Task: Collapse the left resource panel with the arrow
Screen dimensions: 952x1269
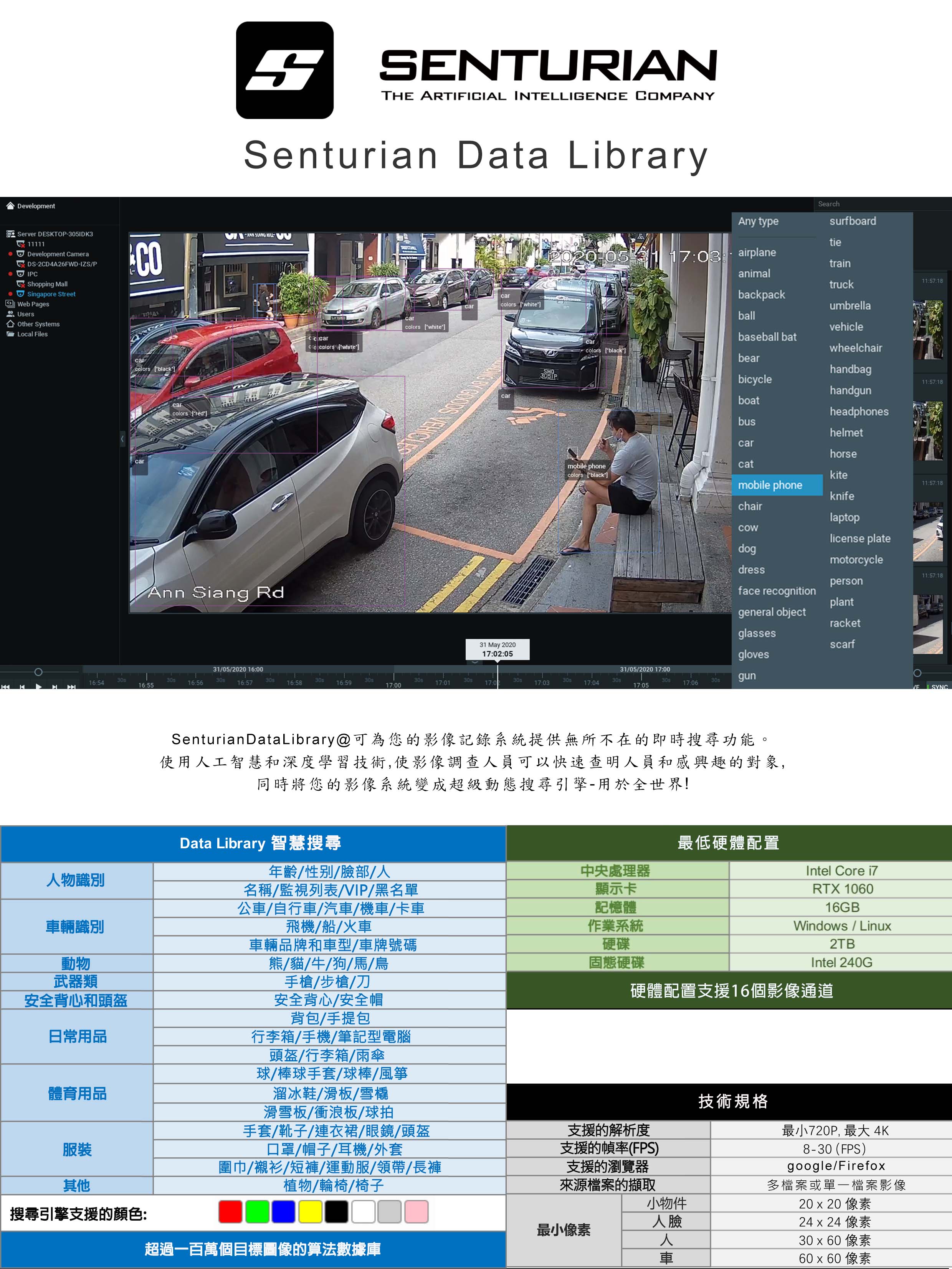Action: click(122, 439)
